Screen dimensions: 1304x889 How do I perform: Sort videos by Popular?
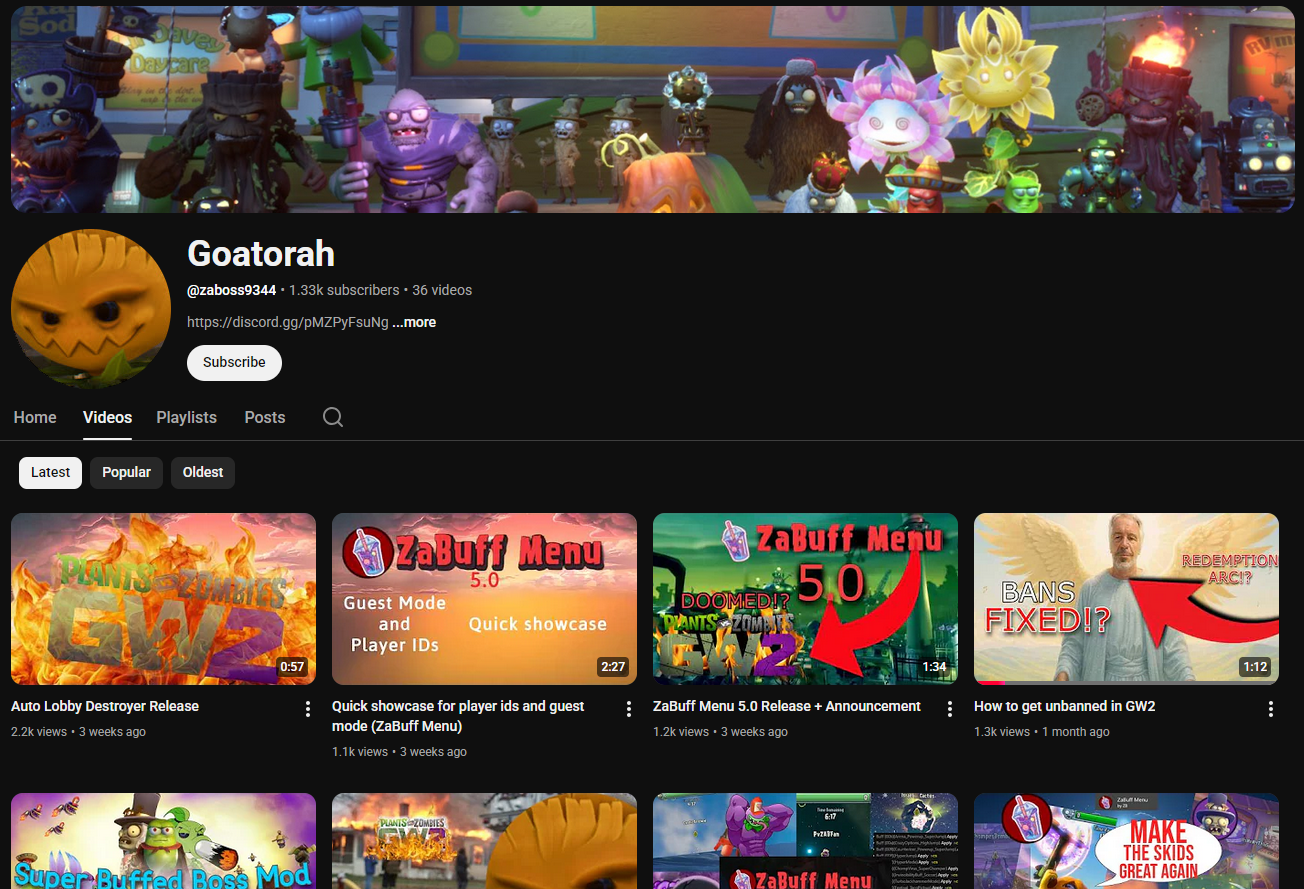(126, 472)
